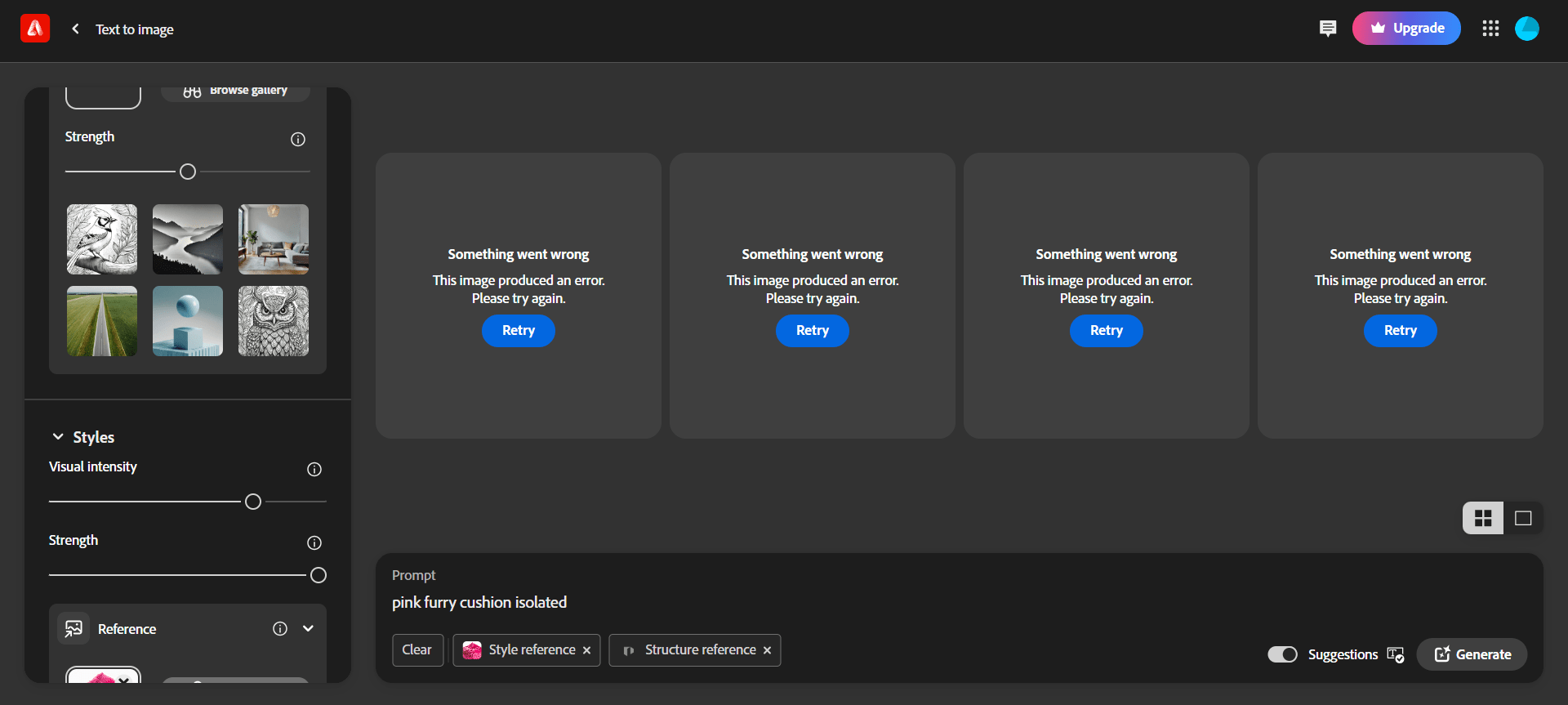
Task: Go back from Text to image
Action: (x=75, y=29)
